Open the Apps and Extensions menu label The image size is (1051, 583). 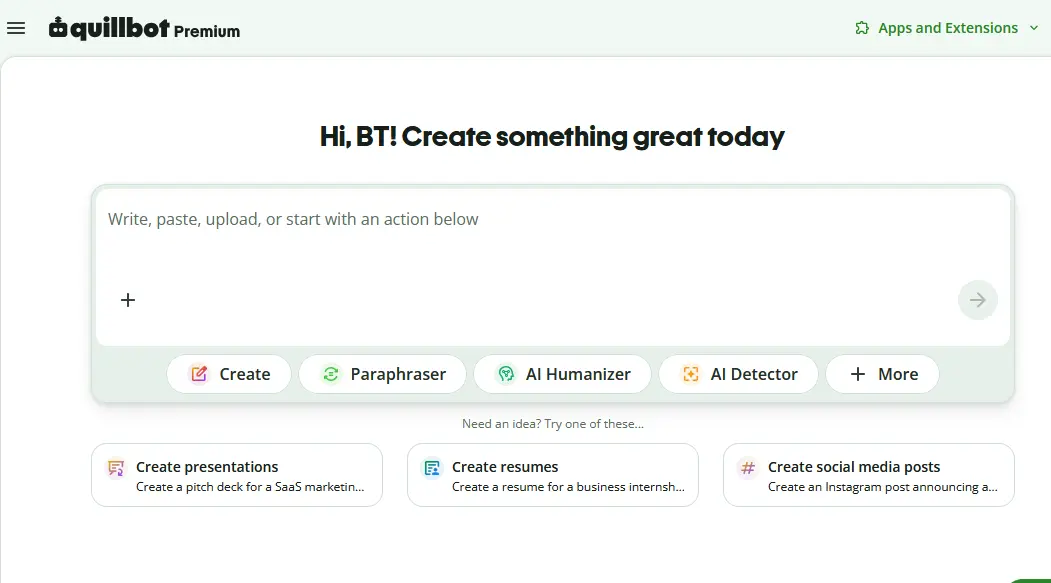(x=948, y=28)
